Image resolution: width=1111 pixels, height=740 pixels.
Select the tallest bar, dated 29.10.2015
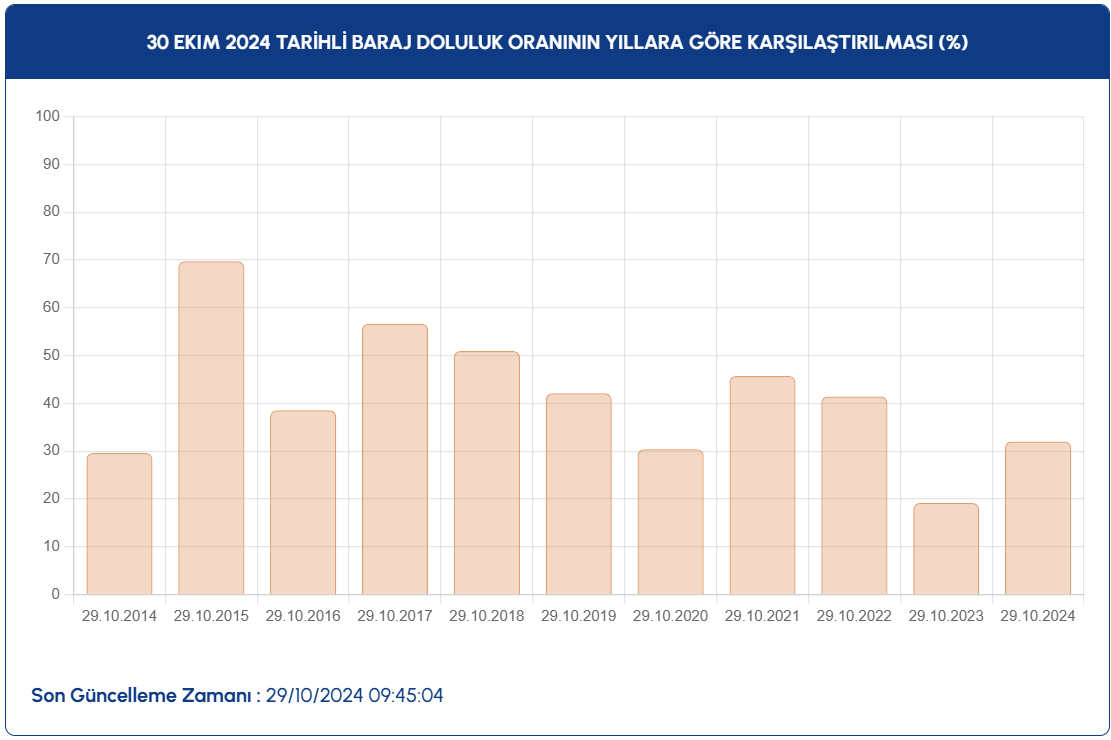pos(211,428)
